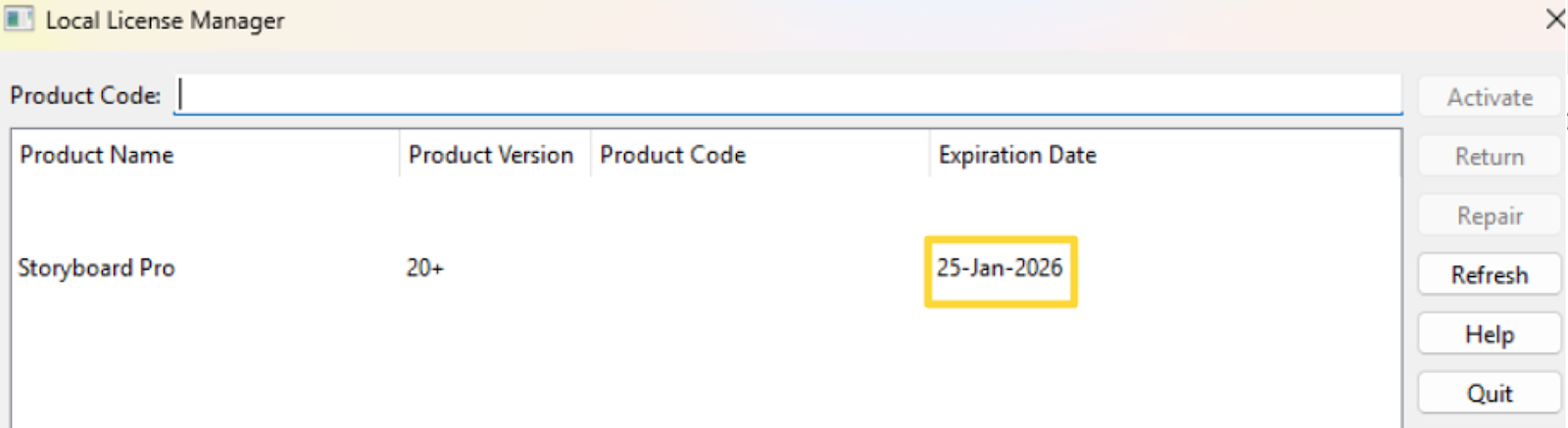The image size is (1568, 428).
Task: Open Help for the license manager
Action: [1489, 335]
